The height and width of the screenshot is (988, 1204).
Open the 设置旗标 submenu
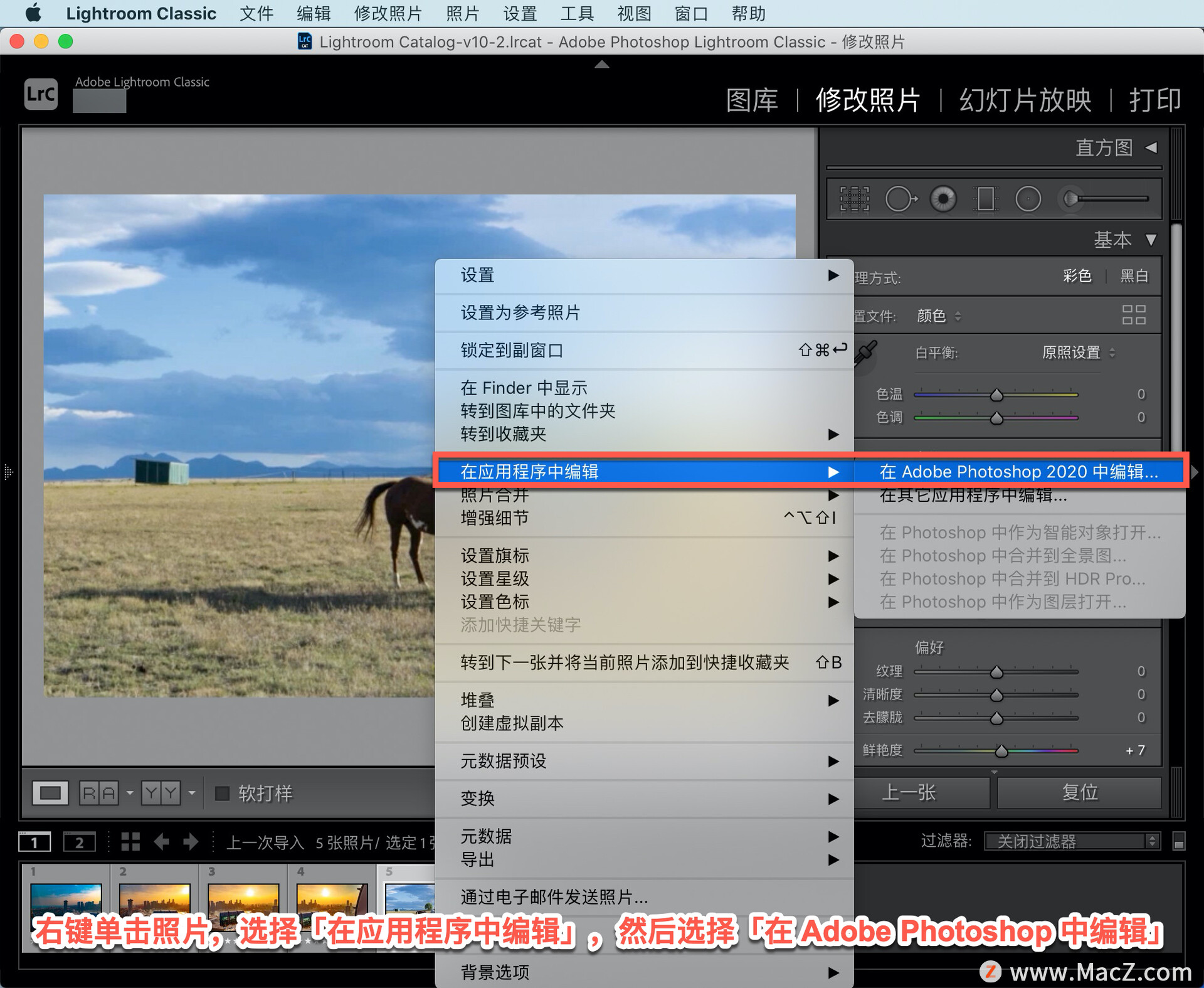click(x=644, y=556)
